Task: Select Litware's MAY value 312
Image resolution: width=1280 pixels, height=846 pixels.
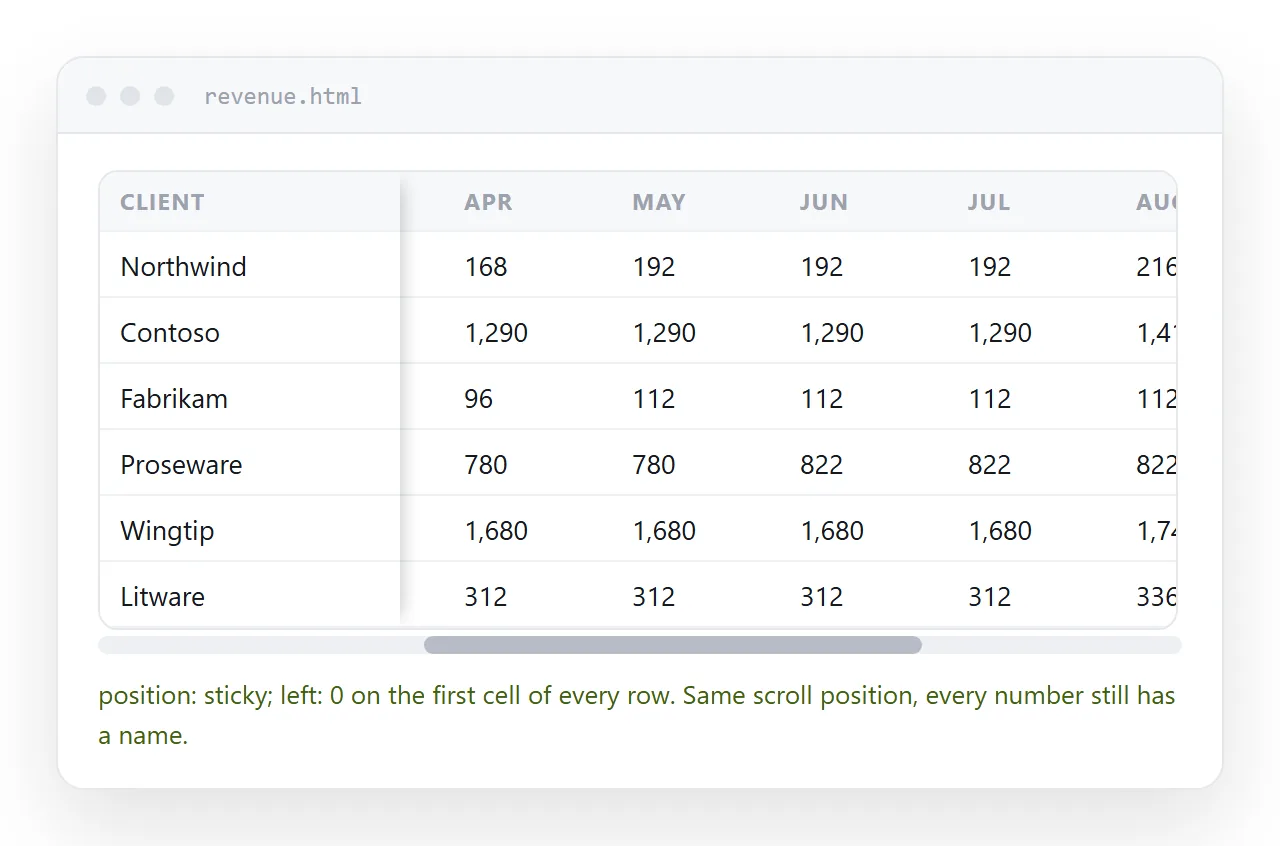Action: pyautogui.click(x=654, y=597)
